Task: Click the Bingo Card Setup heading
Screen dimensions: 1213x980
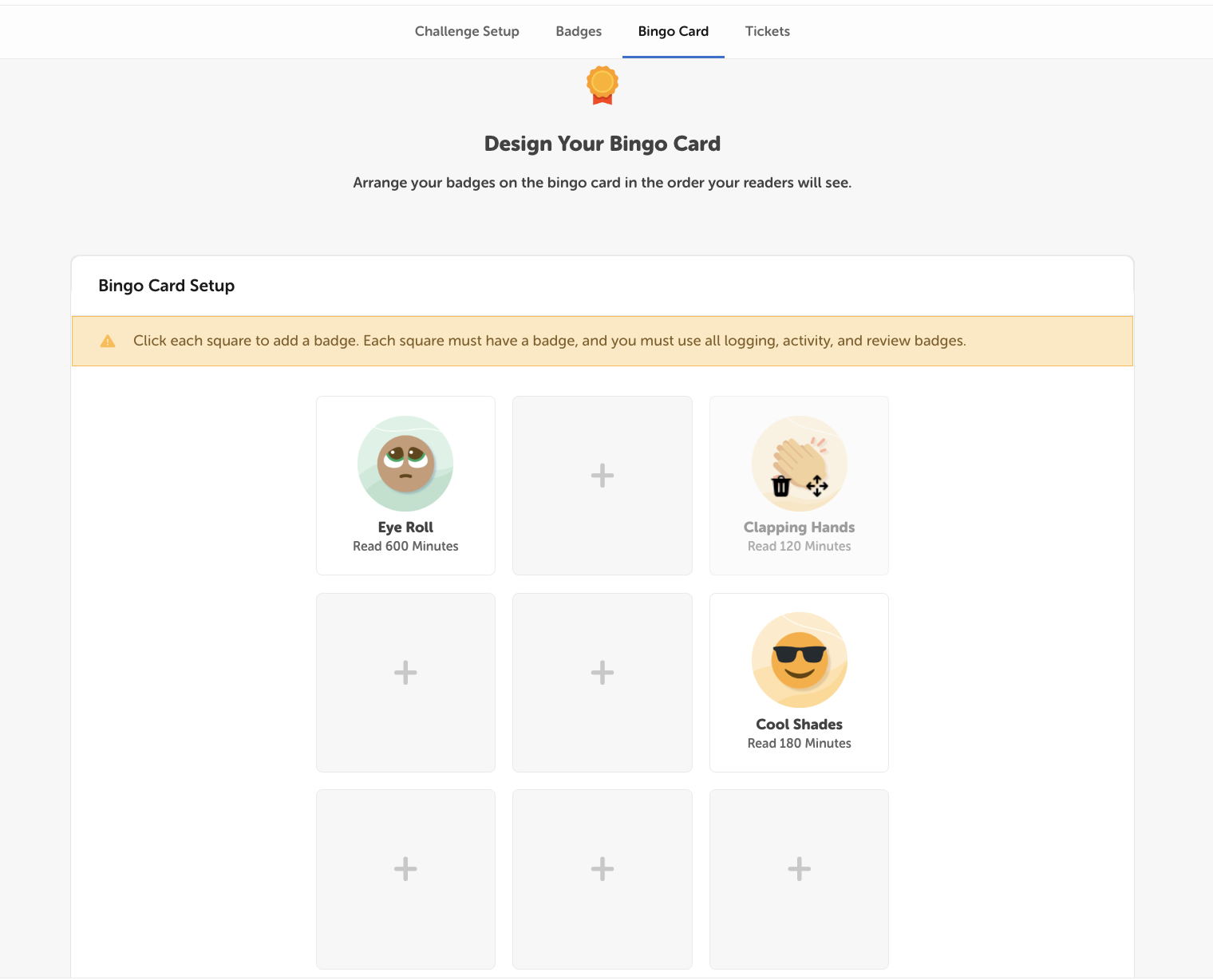Action: coord(166,285)
